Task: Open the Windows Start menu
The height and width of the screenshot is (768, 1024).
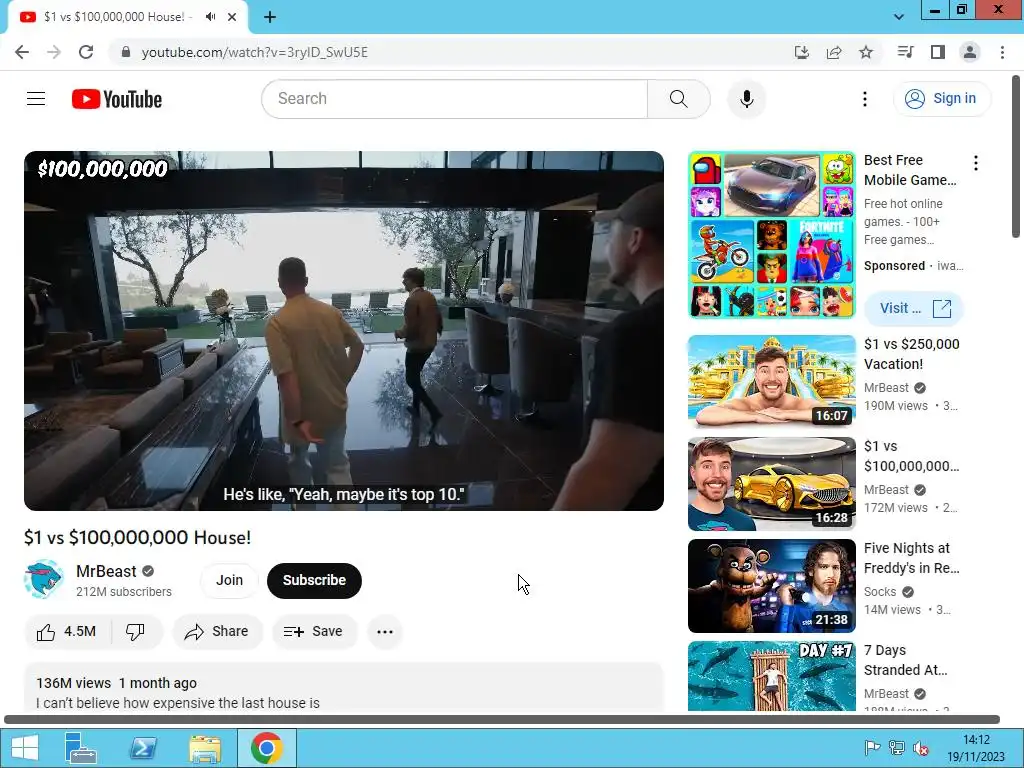Action: 25,748
